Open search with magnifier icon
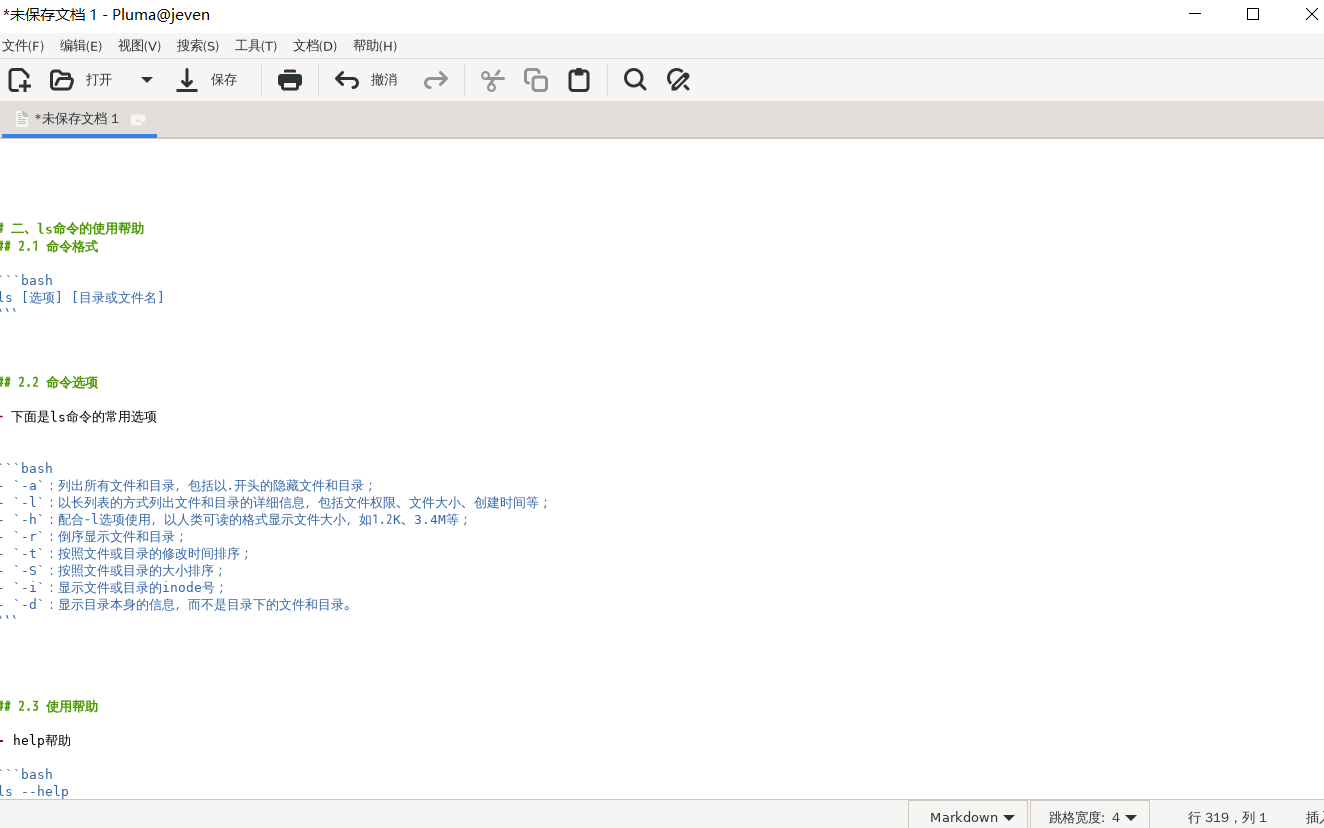The image size is (1324, 828). point(635,80)
